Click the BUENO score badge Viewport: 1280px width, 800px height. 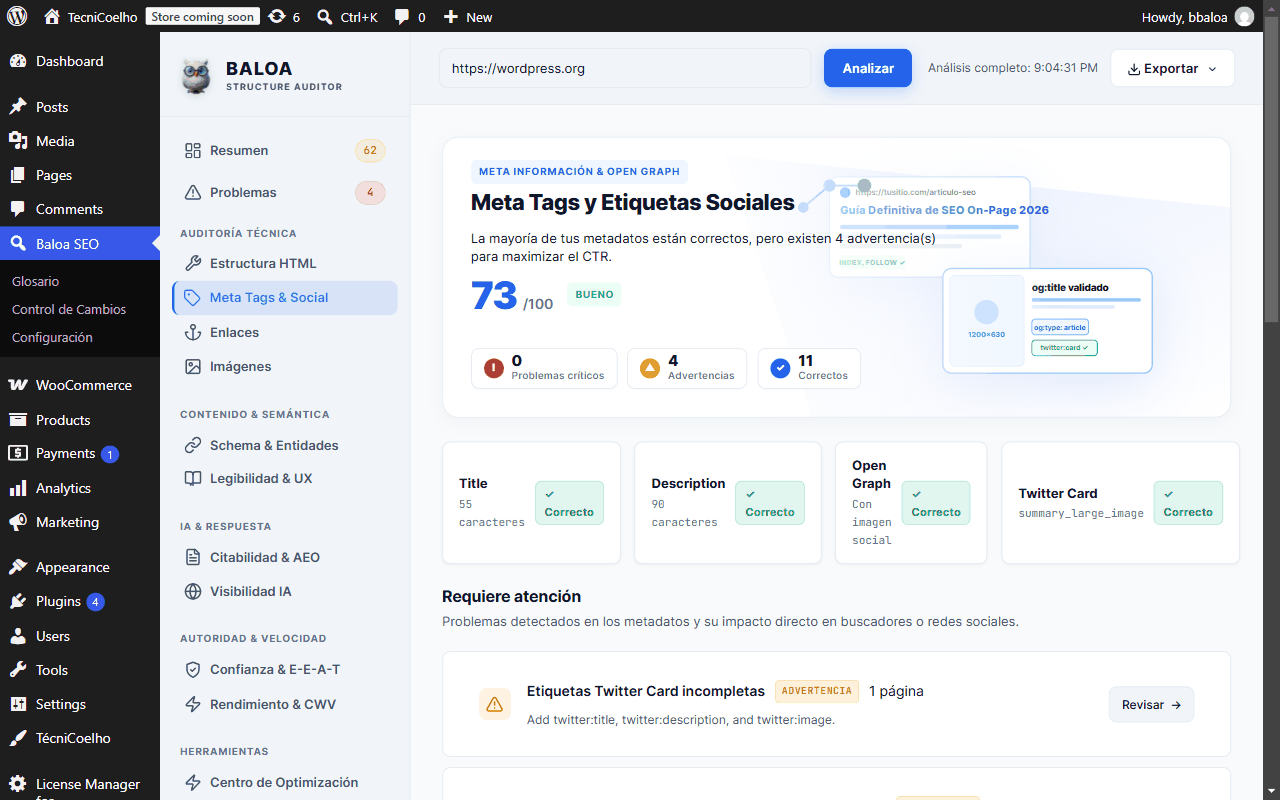pos(594,294)
